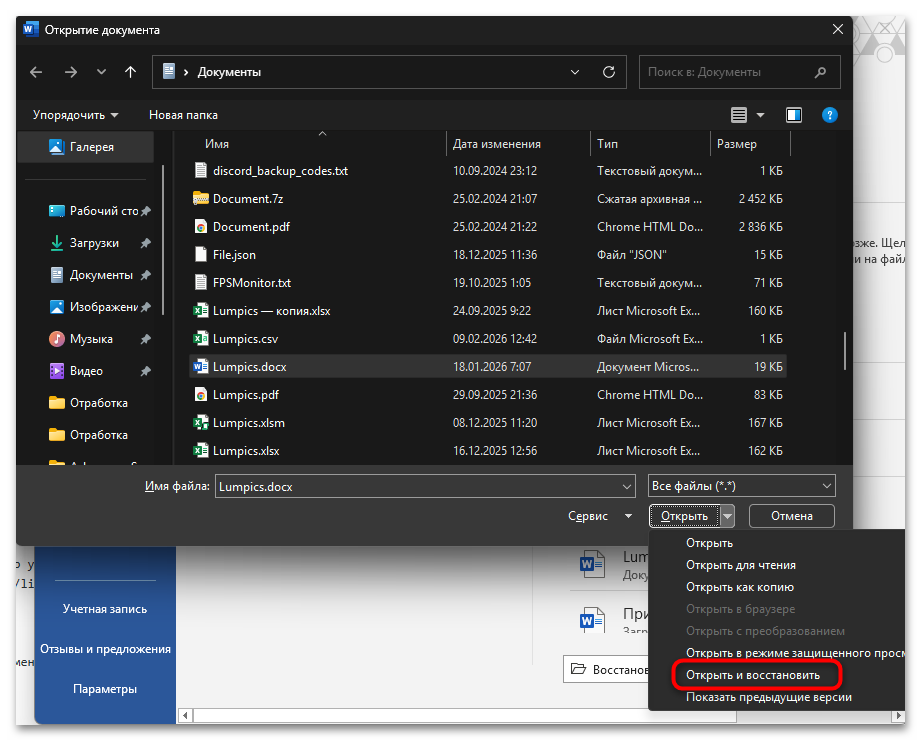921x741 pixels.
Task: Open the Загрузки folder in sidebar
Action: pyautogui.click(x=94, y=243)
